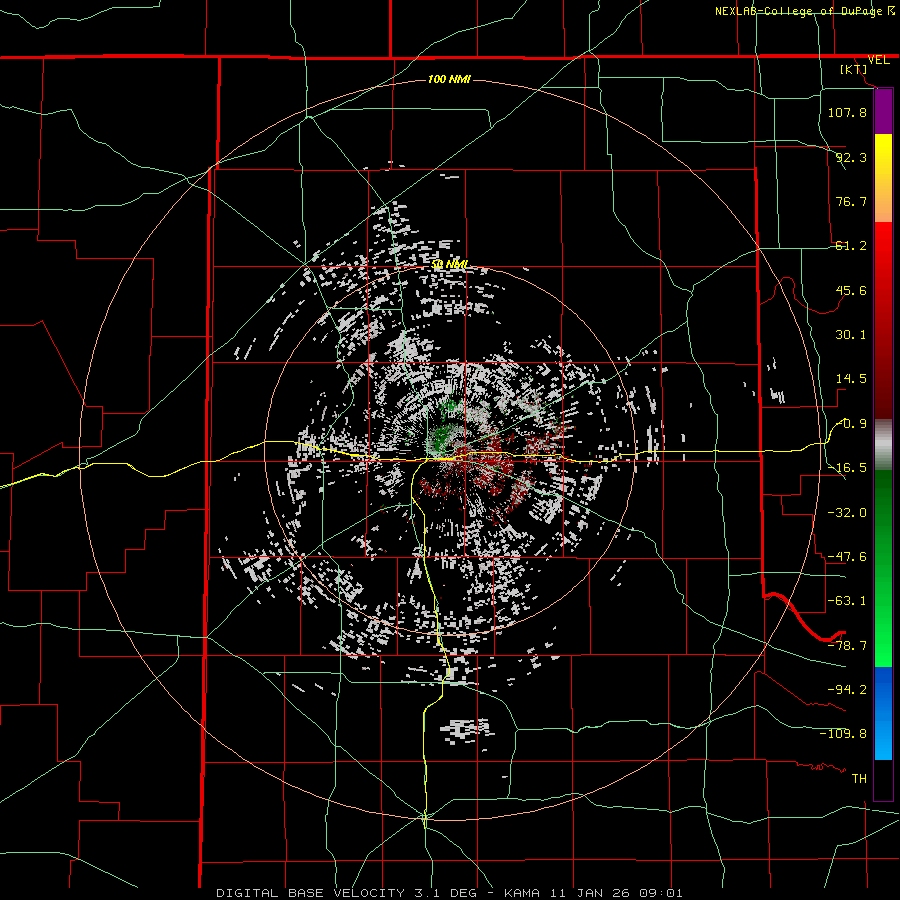This screenshot has height=900, width=900.
Task: Click the 30.1 velocity scale value
Action: pyautogui.click(x=851, y=335)
